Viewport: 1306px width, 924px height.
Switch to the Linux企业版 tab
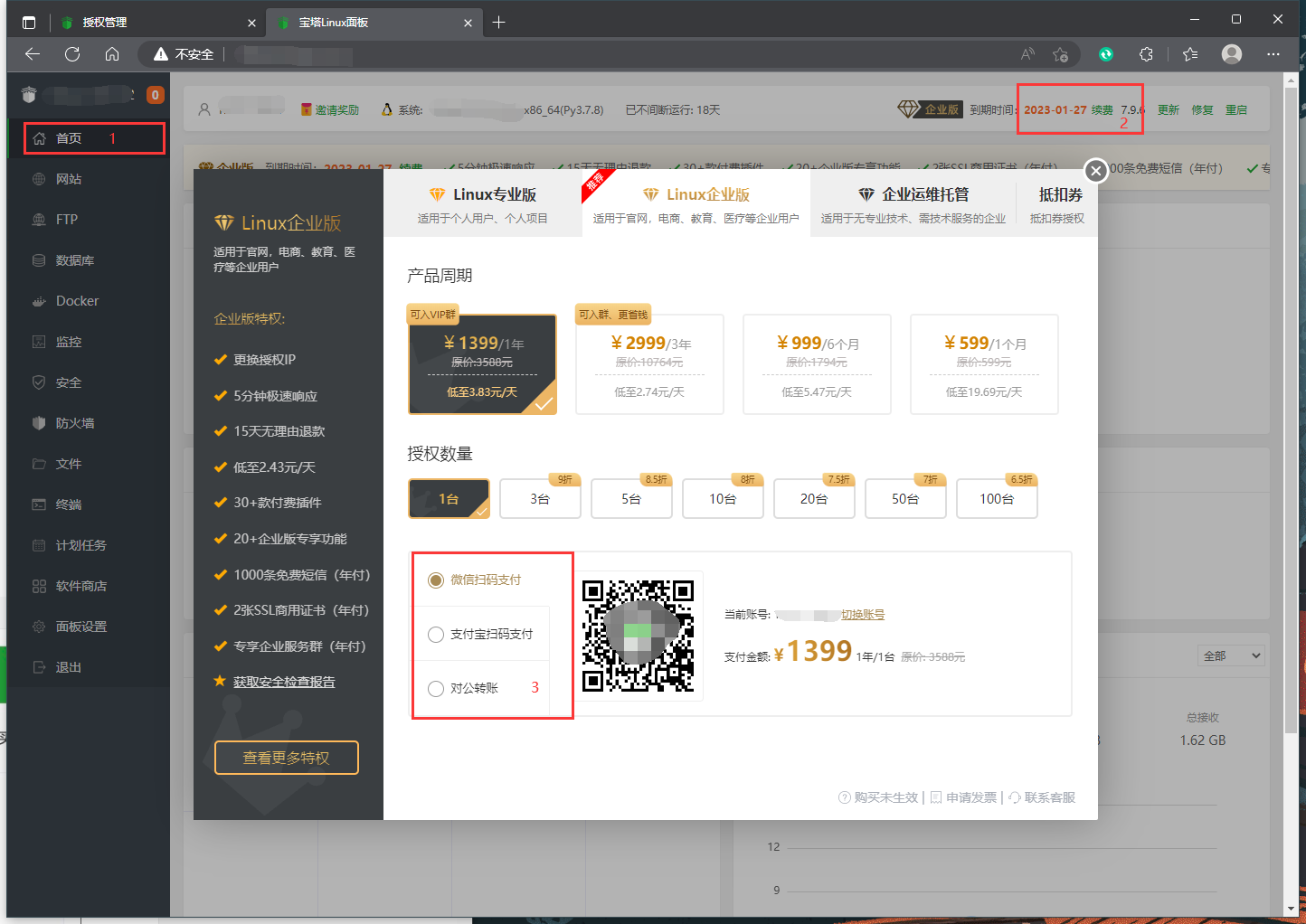coord(696,204)
